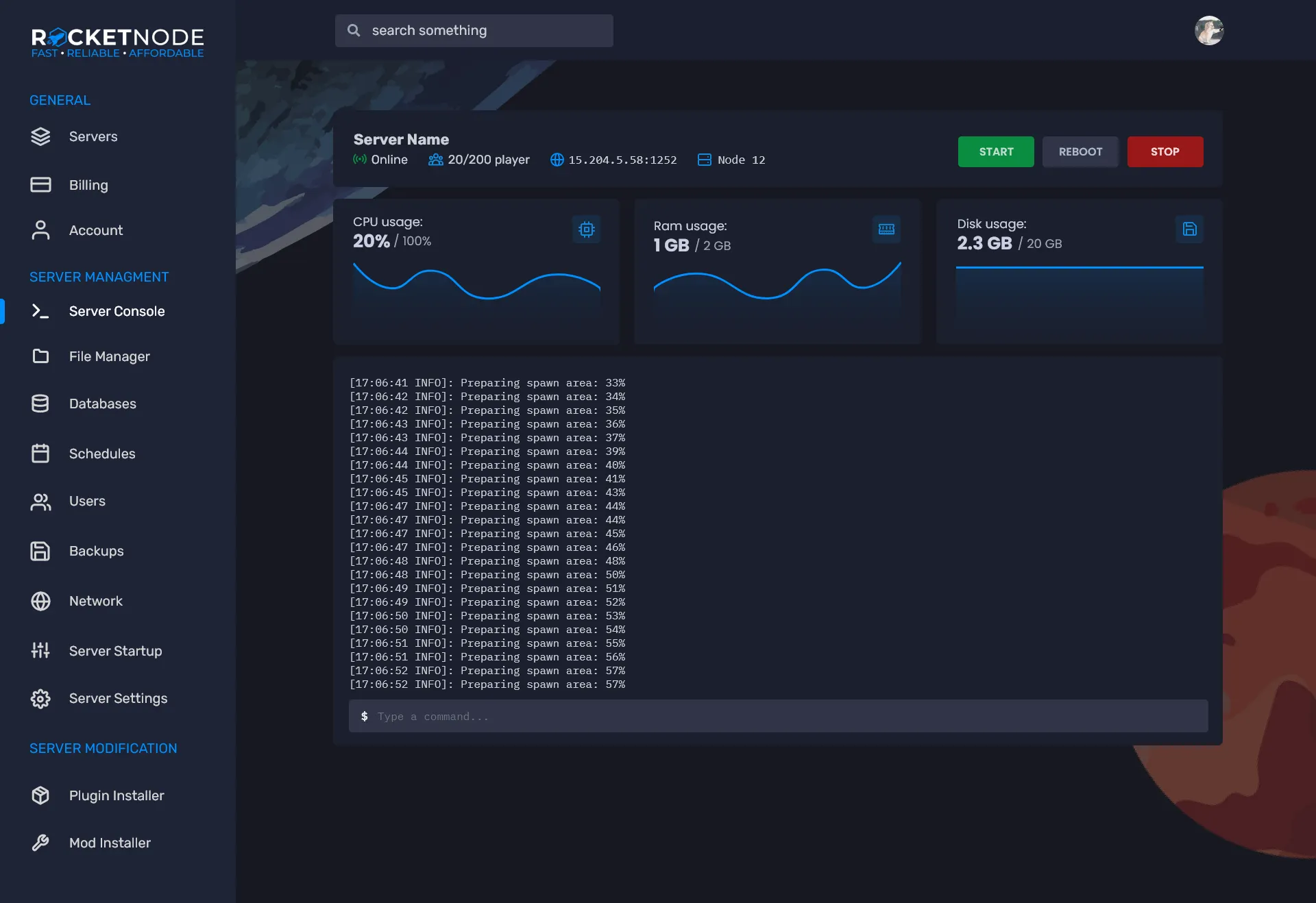The height and width of the screenshot is (903, 1316).
Task: Focus the Type a command console input
Action: click(x=778, y=716)
